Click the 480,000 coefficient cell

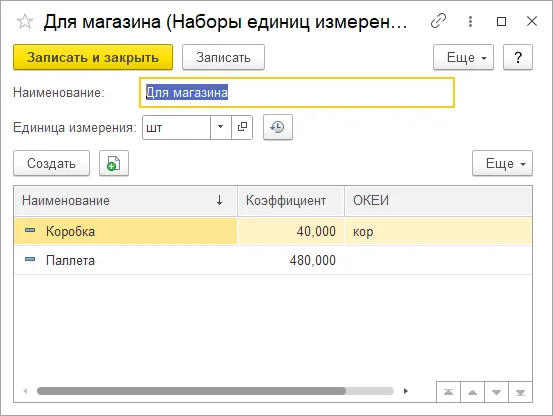point(291,260)
